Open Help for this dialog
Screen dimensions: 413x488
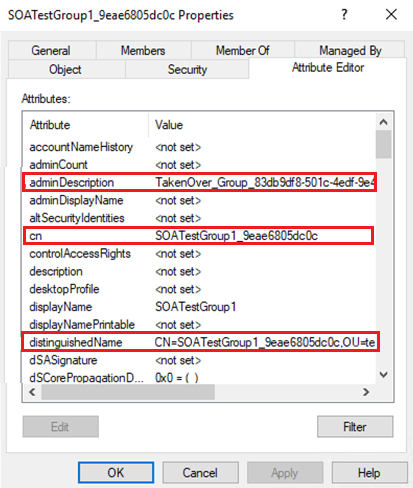[x=370, y=472]
